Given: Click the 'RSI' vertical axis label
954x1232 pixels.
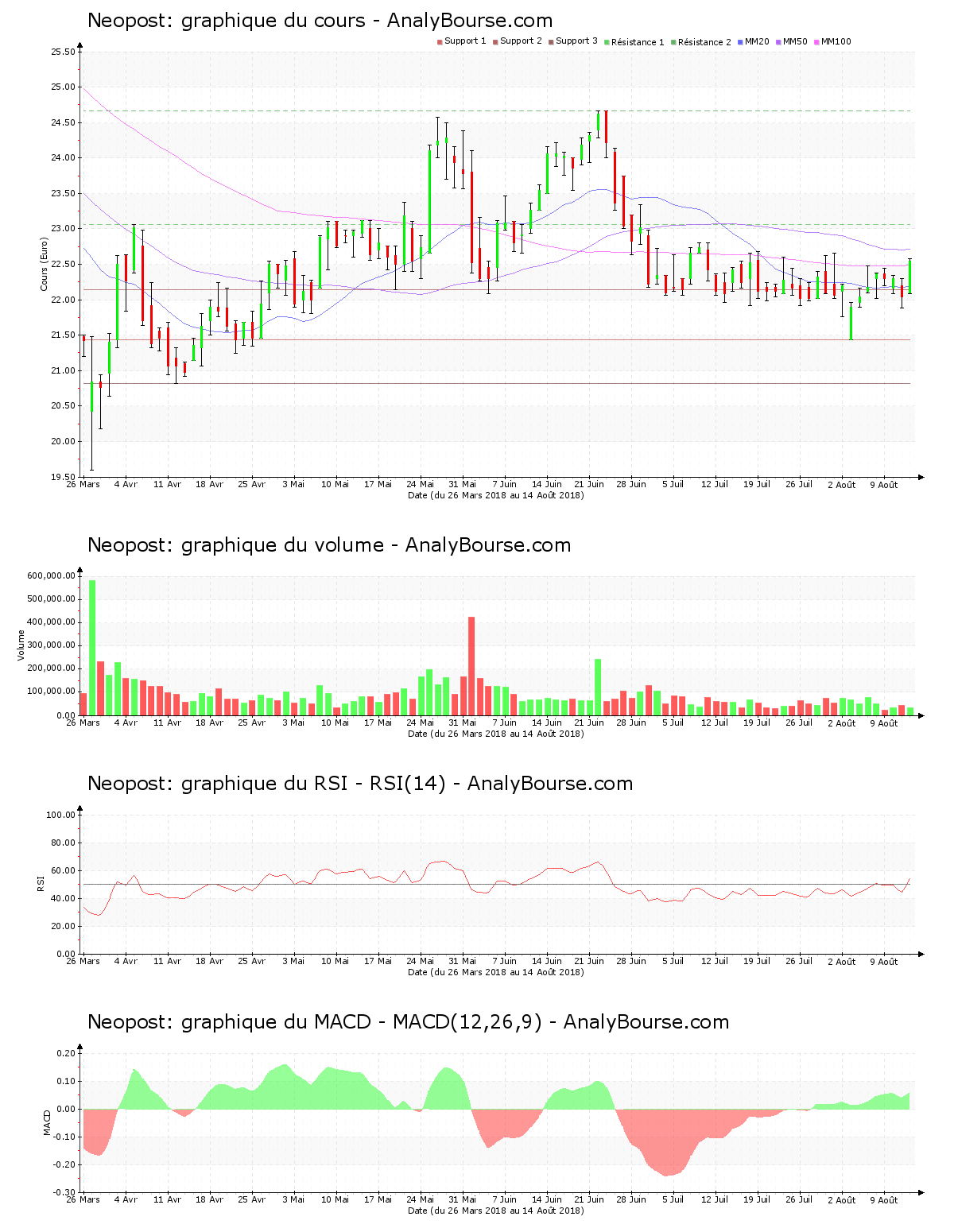Looking at the screenshot, I should (41, 884).
